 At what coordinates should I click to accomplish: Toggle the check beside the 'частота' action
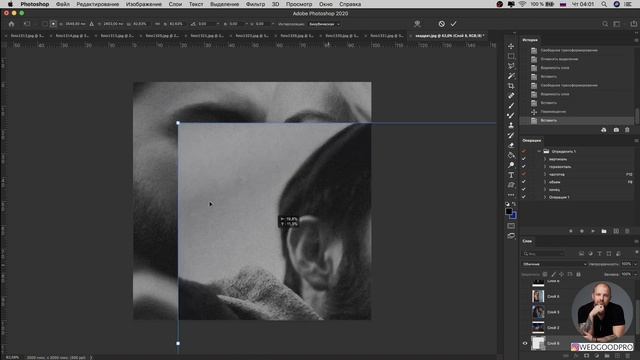524,174
